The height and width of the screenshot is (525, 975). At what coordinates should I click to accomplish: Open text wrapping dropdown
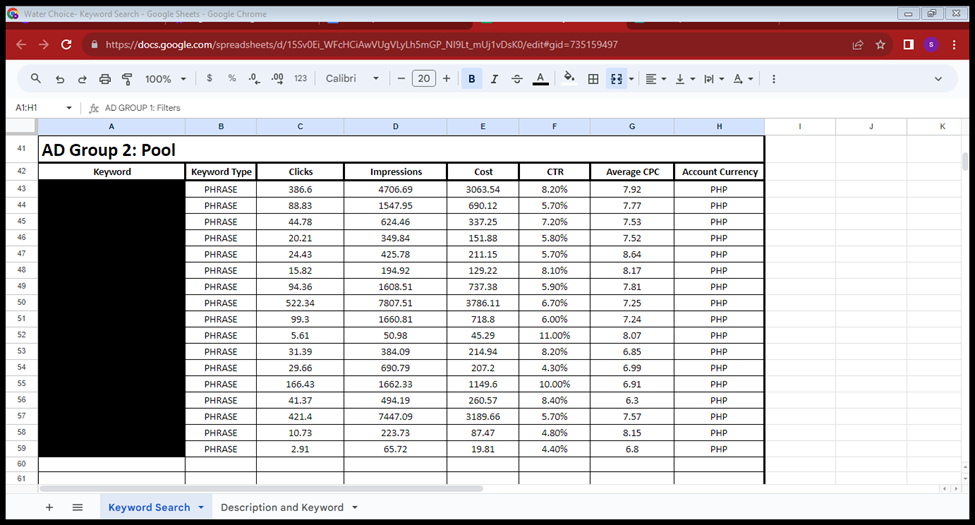point(713,79)
